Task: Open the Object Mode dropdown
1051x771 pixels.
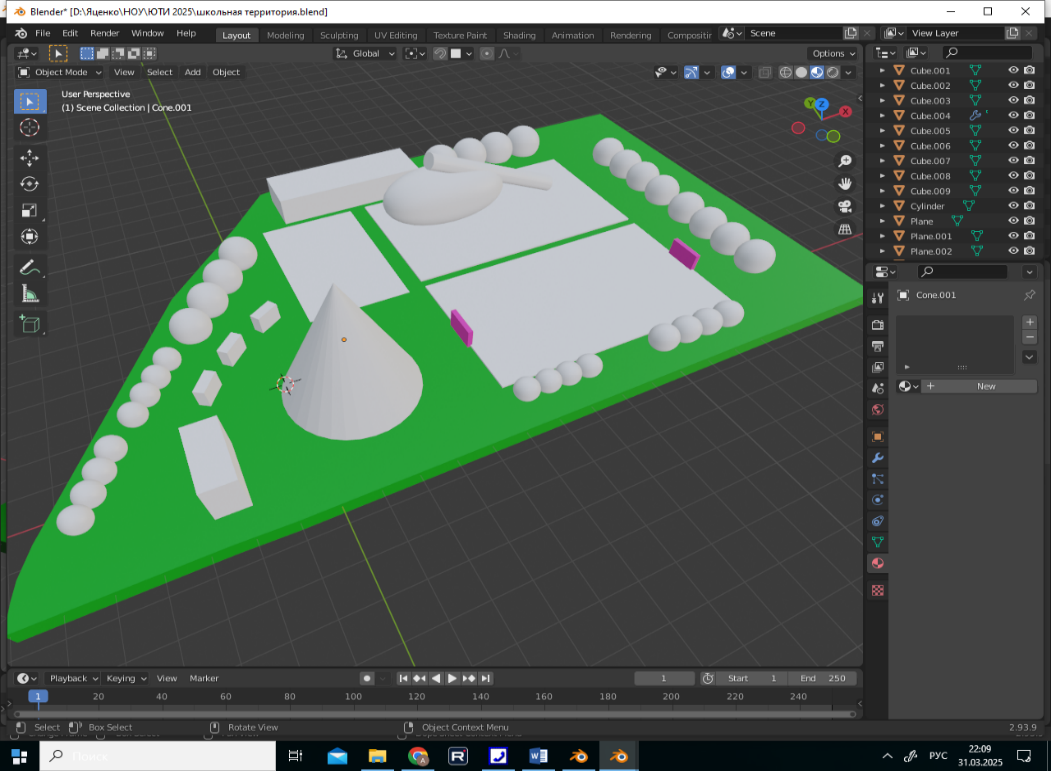Action: (61, 72)
